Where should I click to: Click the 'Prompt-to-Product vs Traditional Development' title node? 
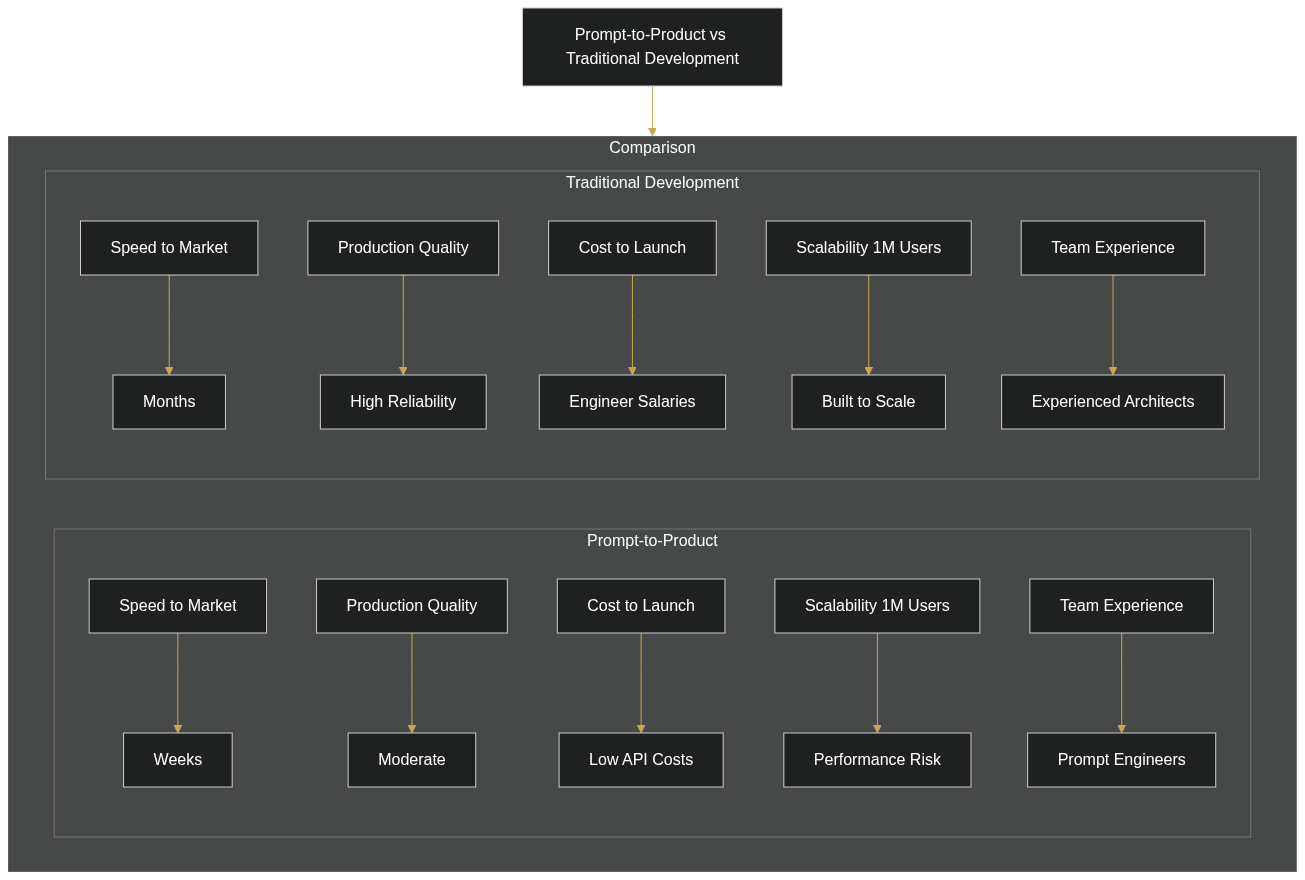pos(652,47)
